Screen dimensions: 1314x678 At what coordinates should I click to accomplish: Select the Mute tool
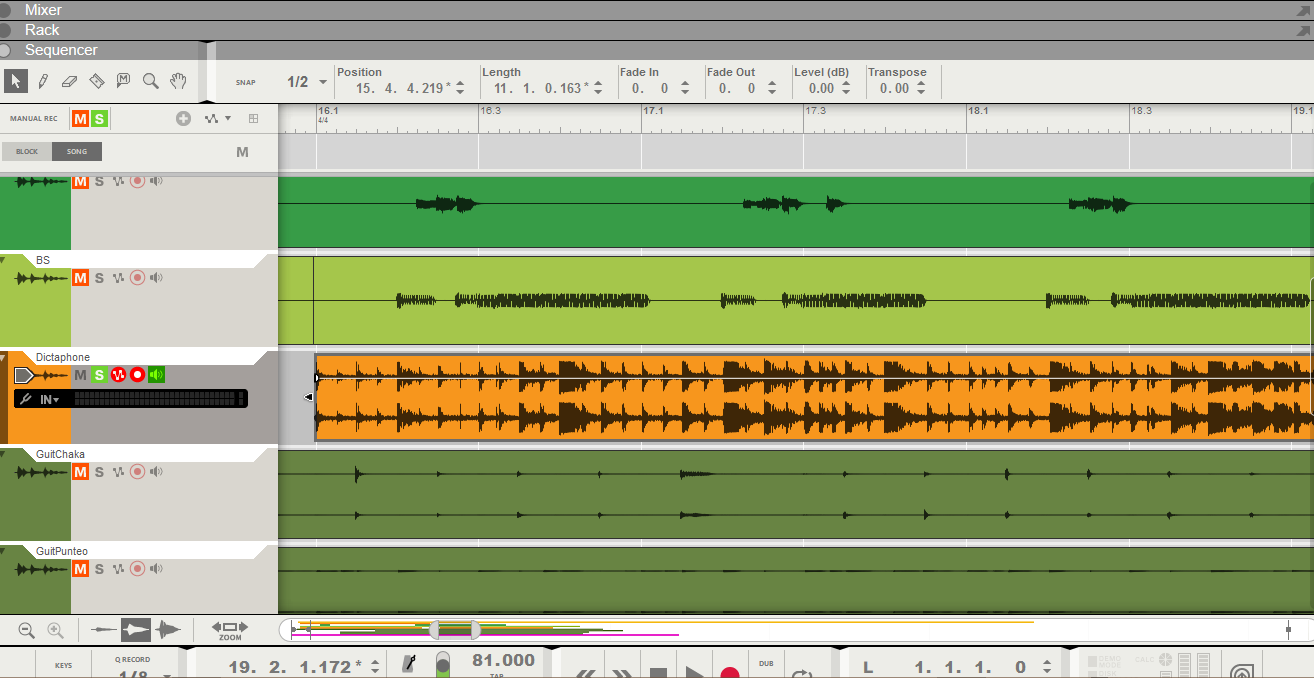tap(124, 81)
